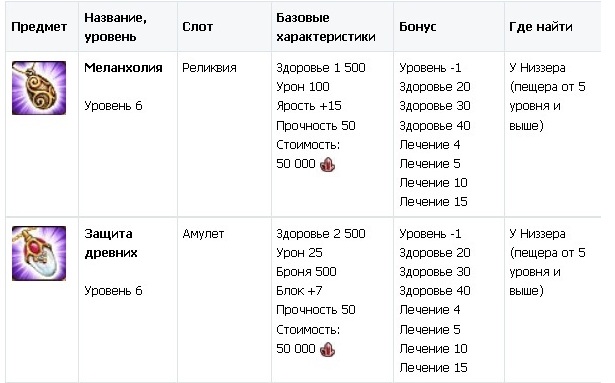Image resolution: width=615 pixels, height=383 pixels.
Task: Click У Низзера location in first row
Action: point(537,67)
